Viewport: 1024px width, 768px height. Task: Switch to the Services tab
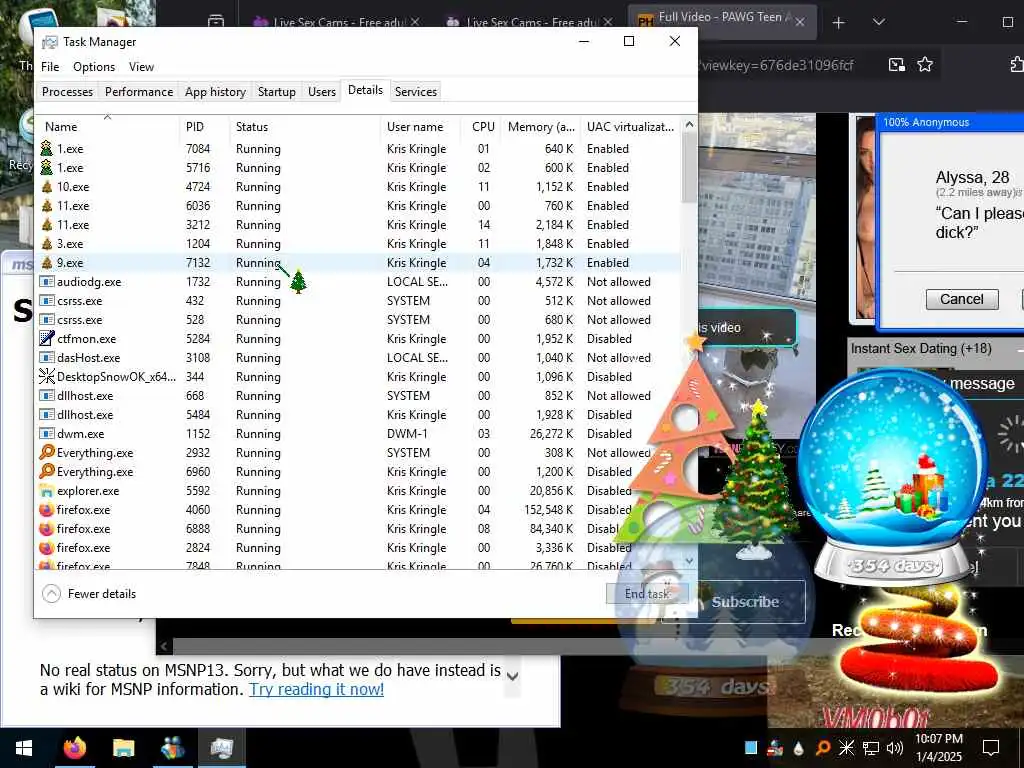416,91
